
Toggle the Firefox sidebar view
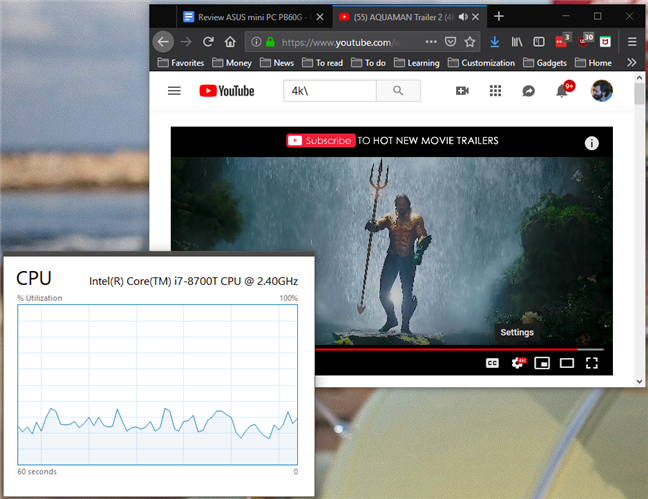(x=538, y=42)
